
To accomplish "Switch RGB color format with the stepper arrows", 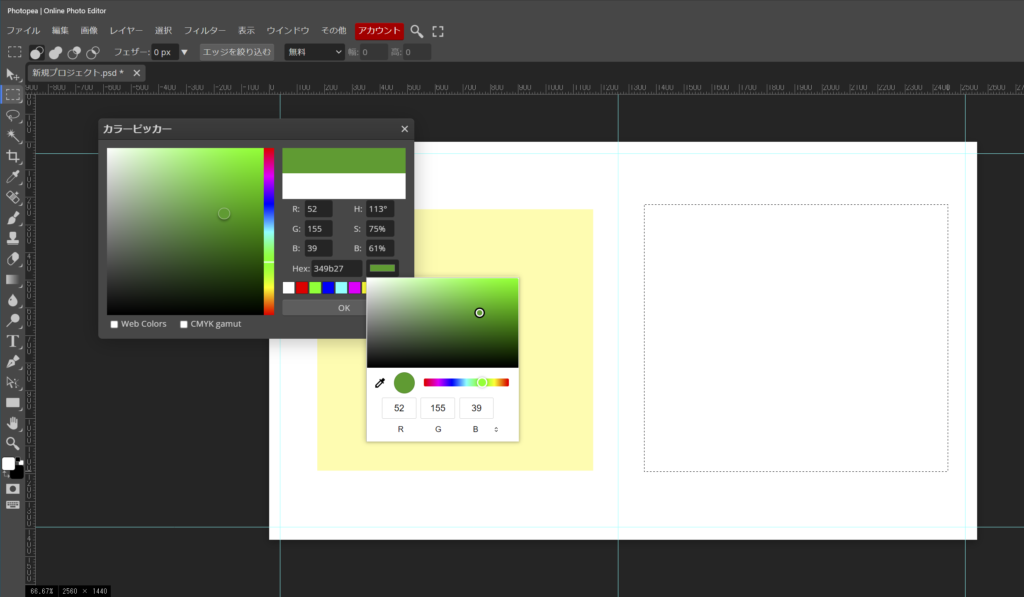I will click(x=496, y=430).
